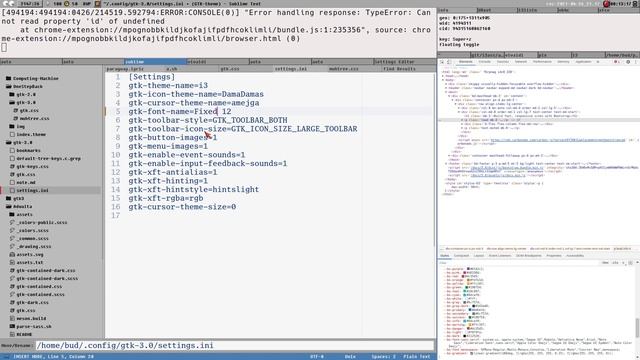
Task: Switch to the a.sh editor tab
Action: [x=172, y=69]
